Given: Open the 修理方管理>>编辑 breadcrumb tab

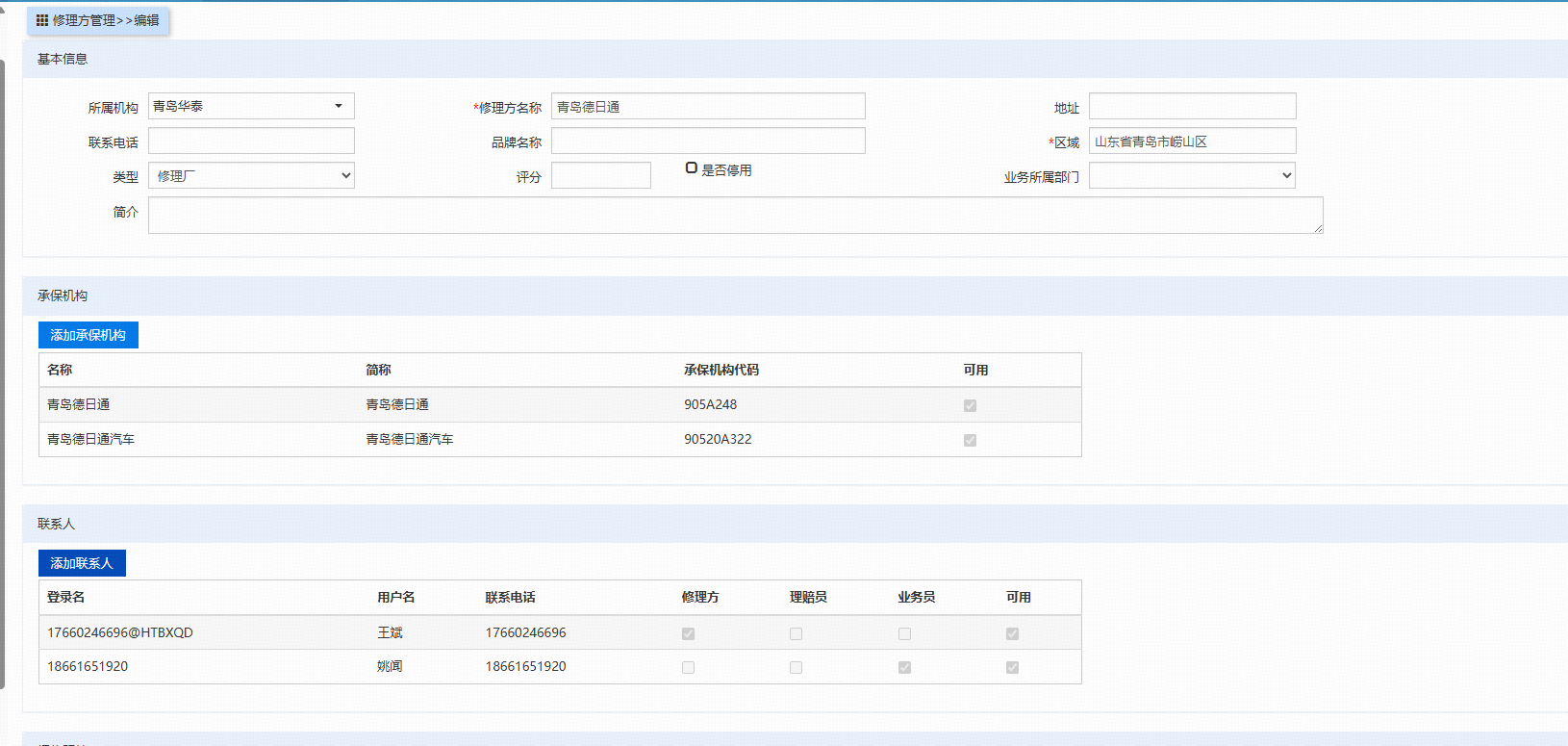Looking at the screenshot, I should click(x=98, y=20).
